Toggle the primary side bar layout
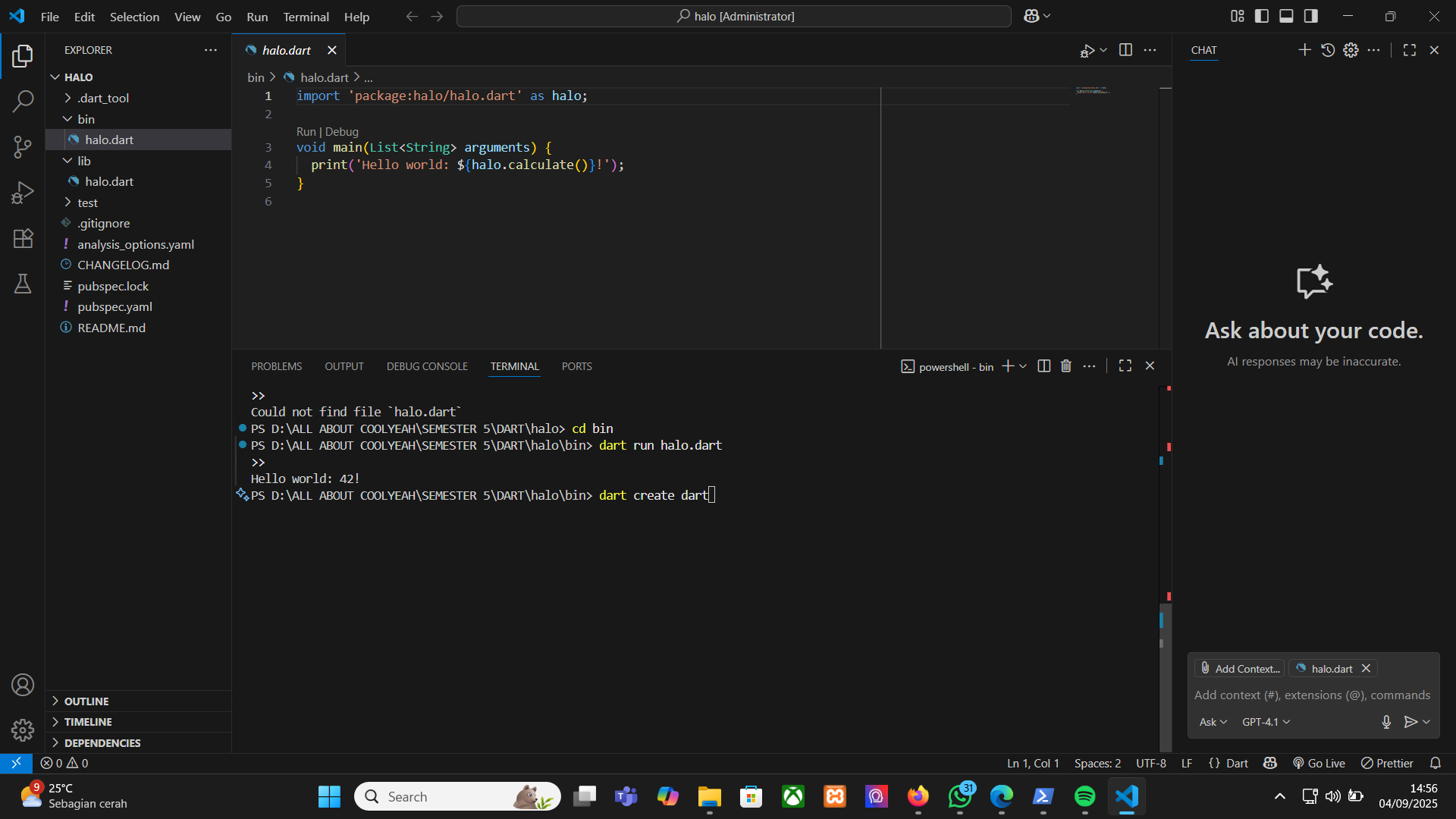This screenshot has height=819, width=1456. [1262, 16]
